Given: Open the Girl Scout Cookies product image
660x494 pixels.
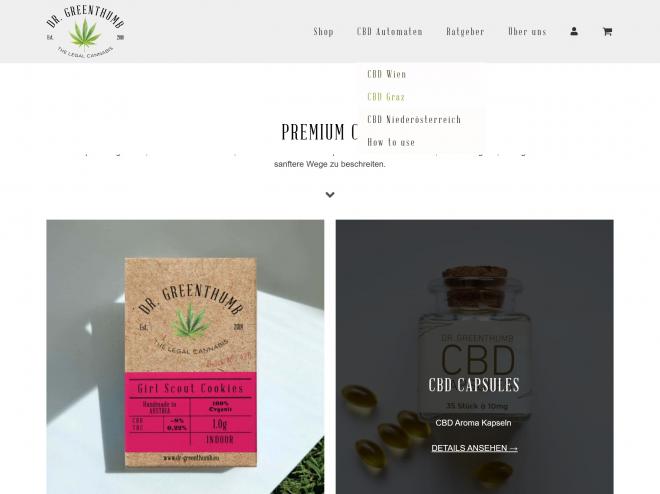Looking at the screenshot, I should coord(185,357).
